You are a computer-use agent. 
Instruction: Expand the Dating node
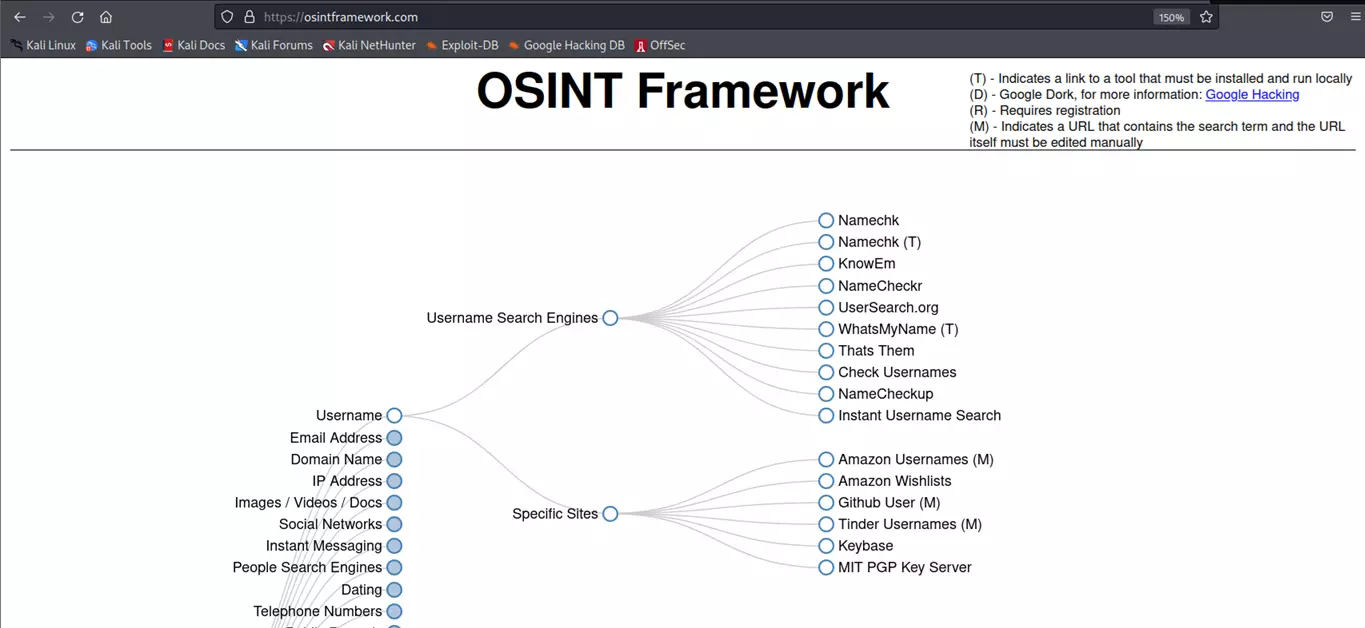pyautogui.click(x=394, y=590)
